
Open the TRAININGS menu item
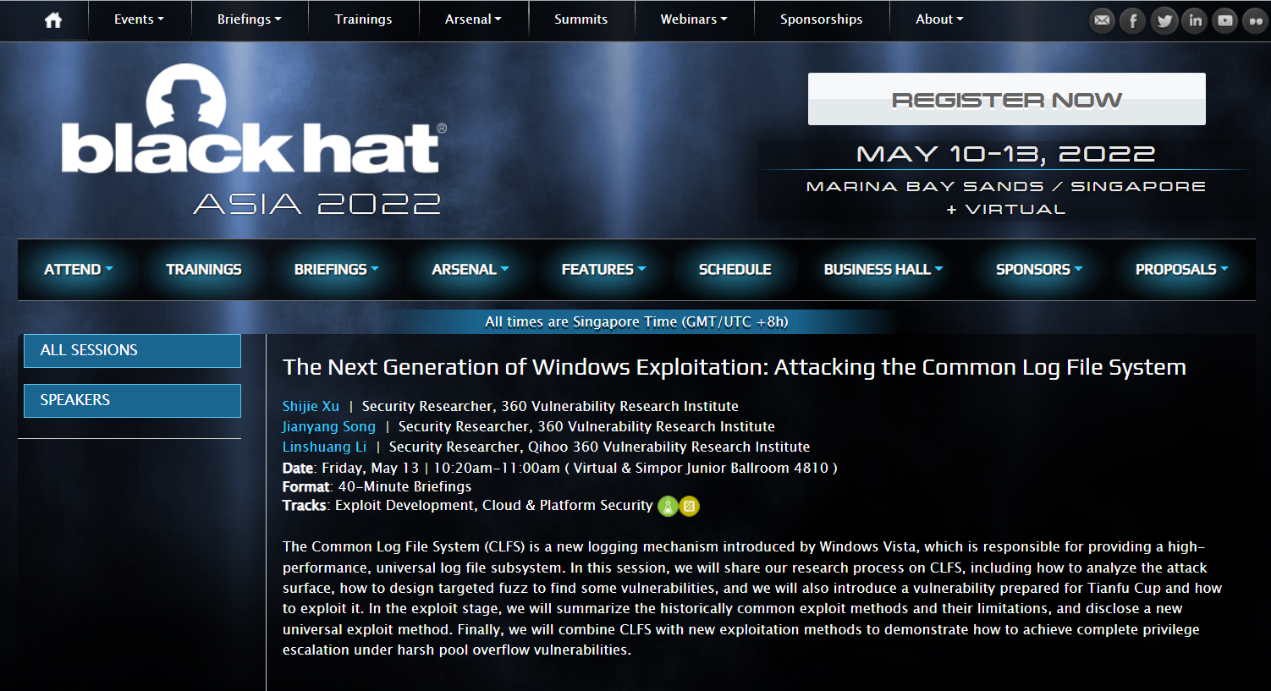coord(204,269)
